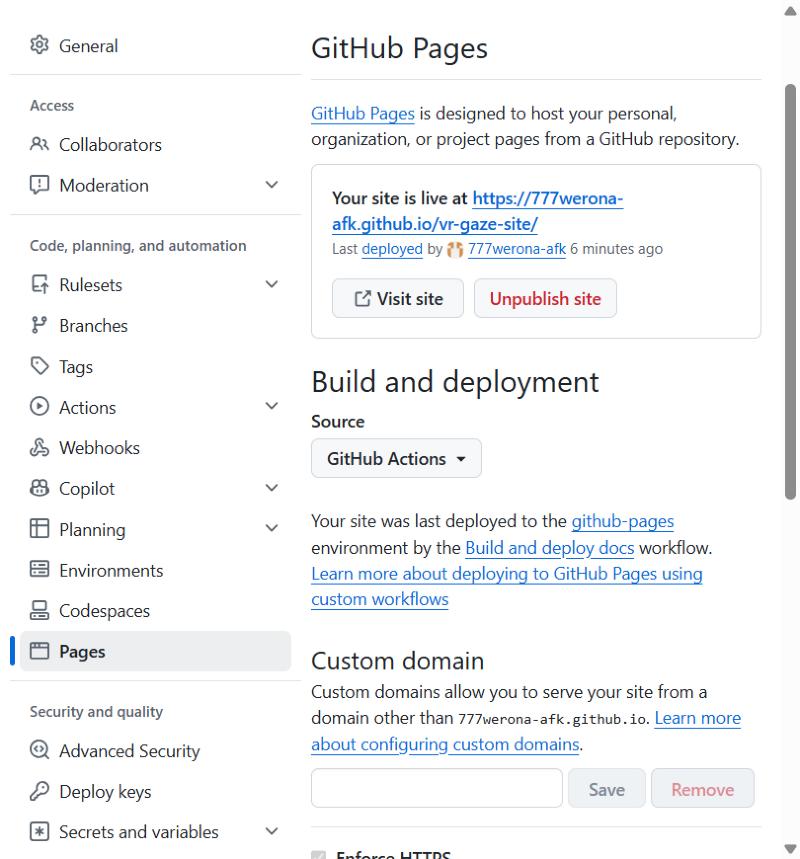Image resolution: width=800 pixels, height=859 pixels.
Task: Click the Advanced Security shield-search icon
Action: pyautogui.click(x=39, y=750)
